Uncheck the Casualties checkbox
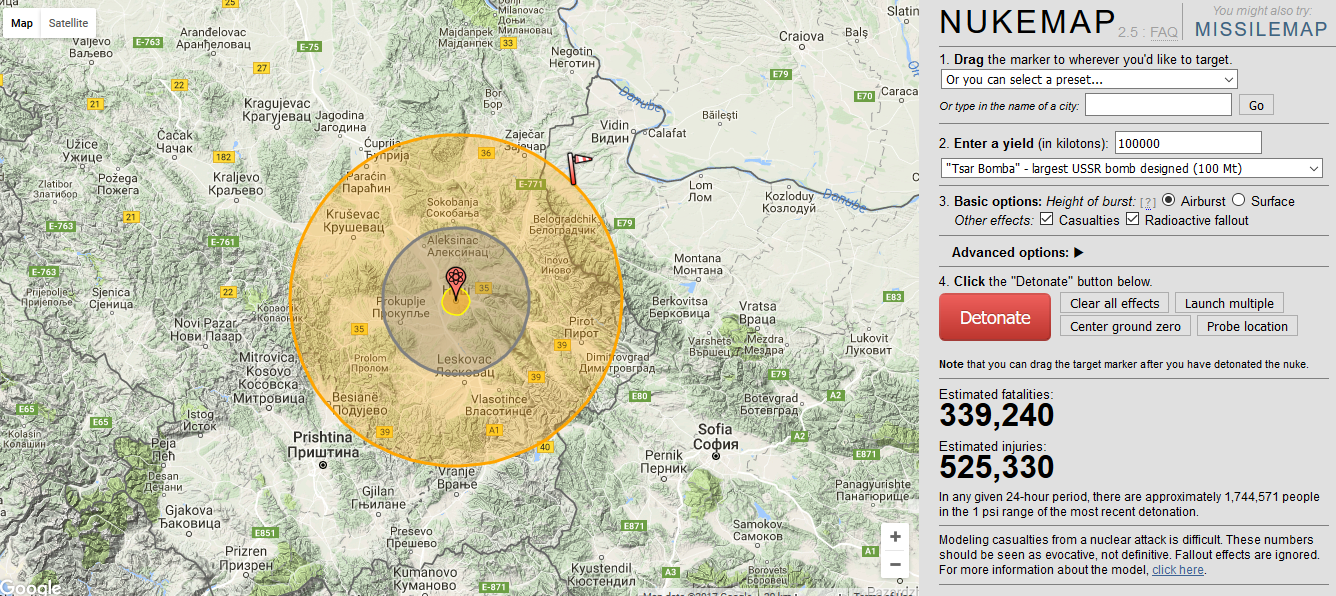 [1047, 220]
